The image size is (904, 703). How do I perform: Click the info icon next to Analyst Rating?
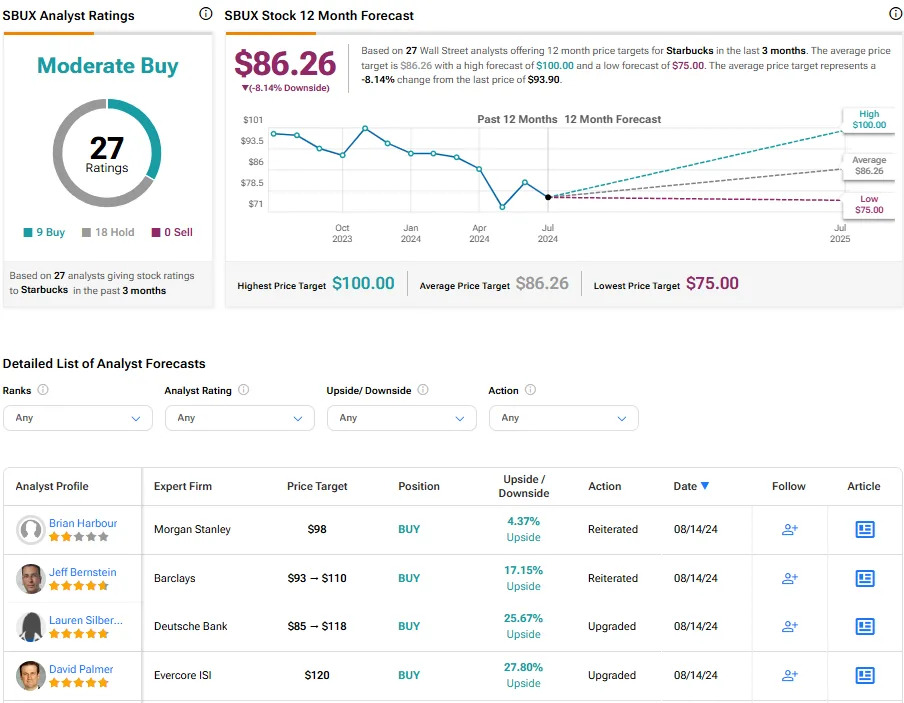pos(243,390)
